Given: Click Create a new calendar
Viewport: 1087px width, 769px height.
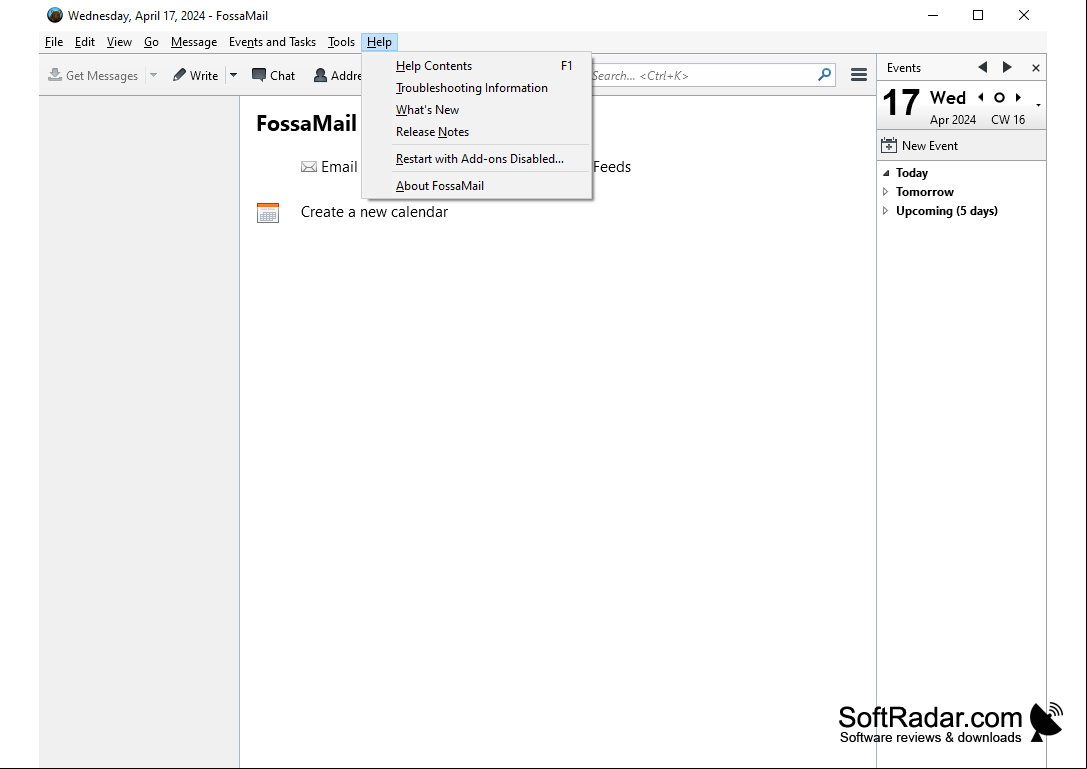Looking at the screenshot, I should (x=374, y=212).
